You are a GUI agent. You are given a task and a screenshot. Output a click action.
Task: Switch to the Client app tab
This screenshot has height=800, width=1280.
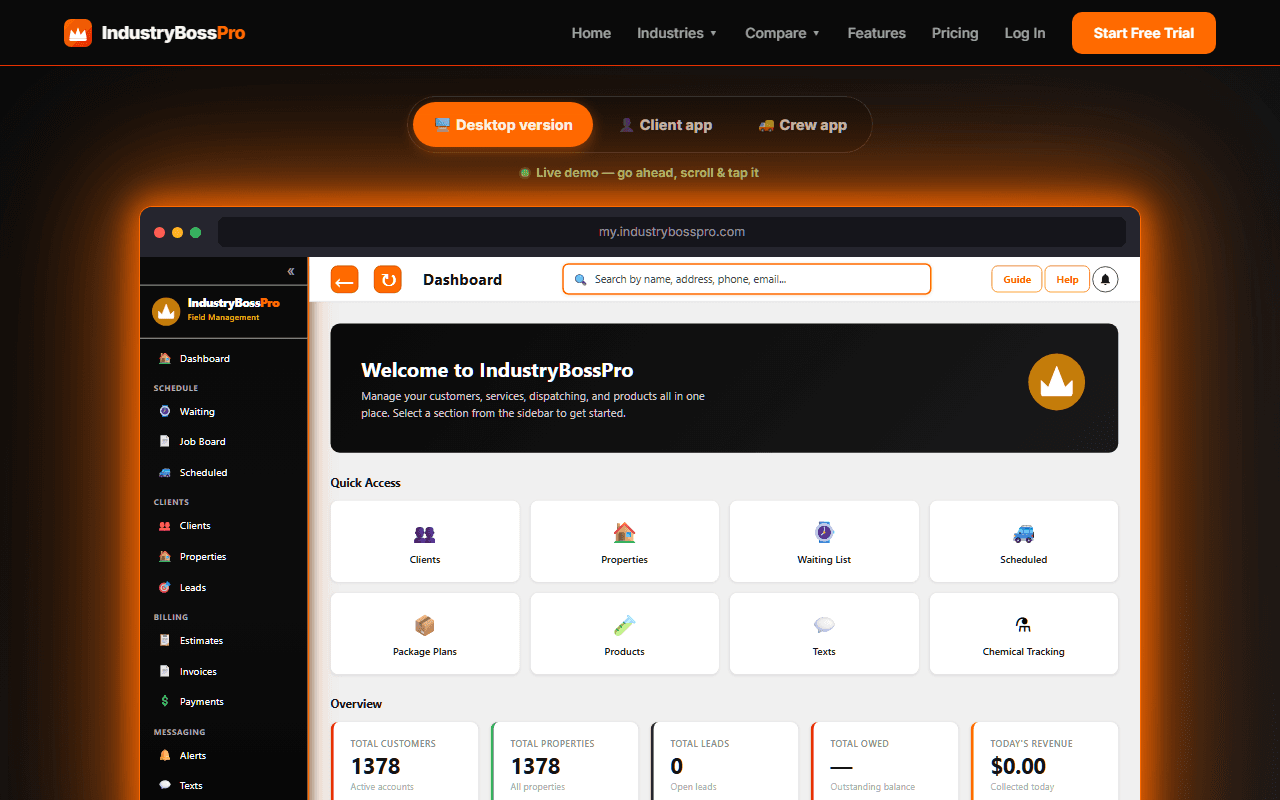point(665,125)
